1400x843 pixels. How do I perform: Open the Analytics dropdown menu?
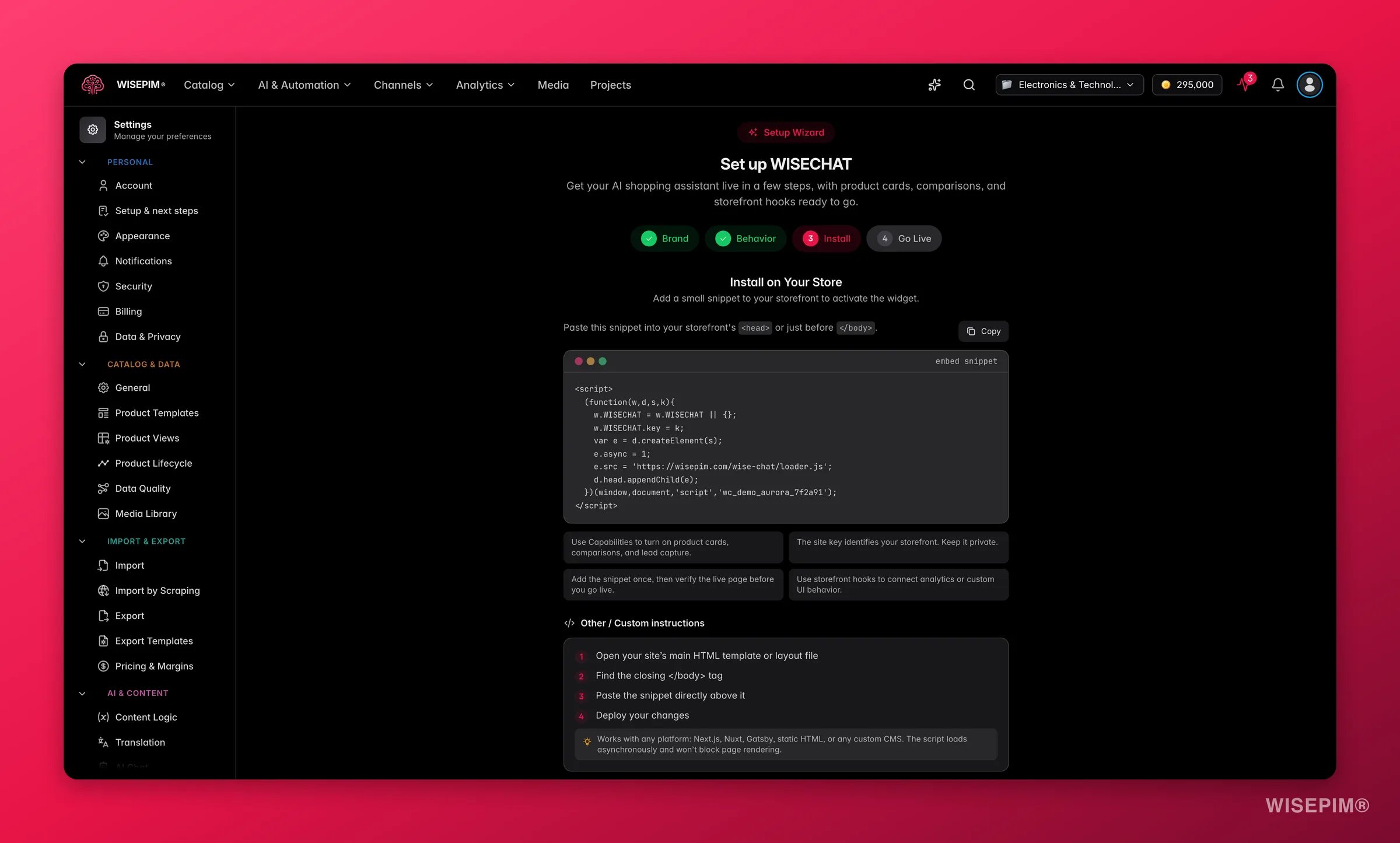pyautogui.click(x=485, y=85)
